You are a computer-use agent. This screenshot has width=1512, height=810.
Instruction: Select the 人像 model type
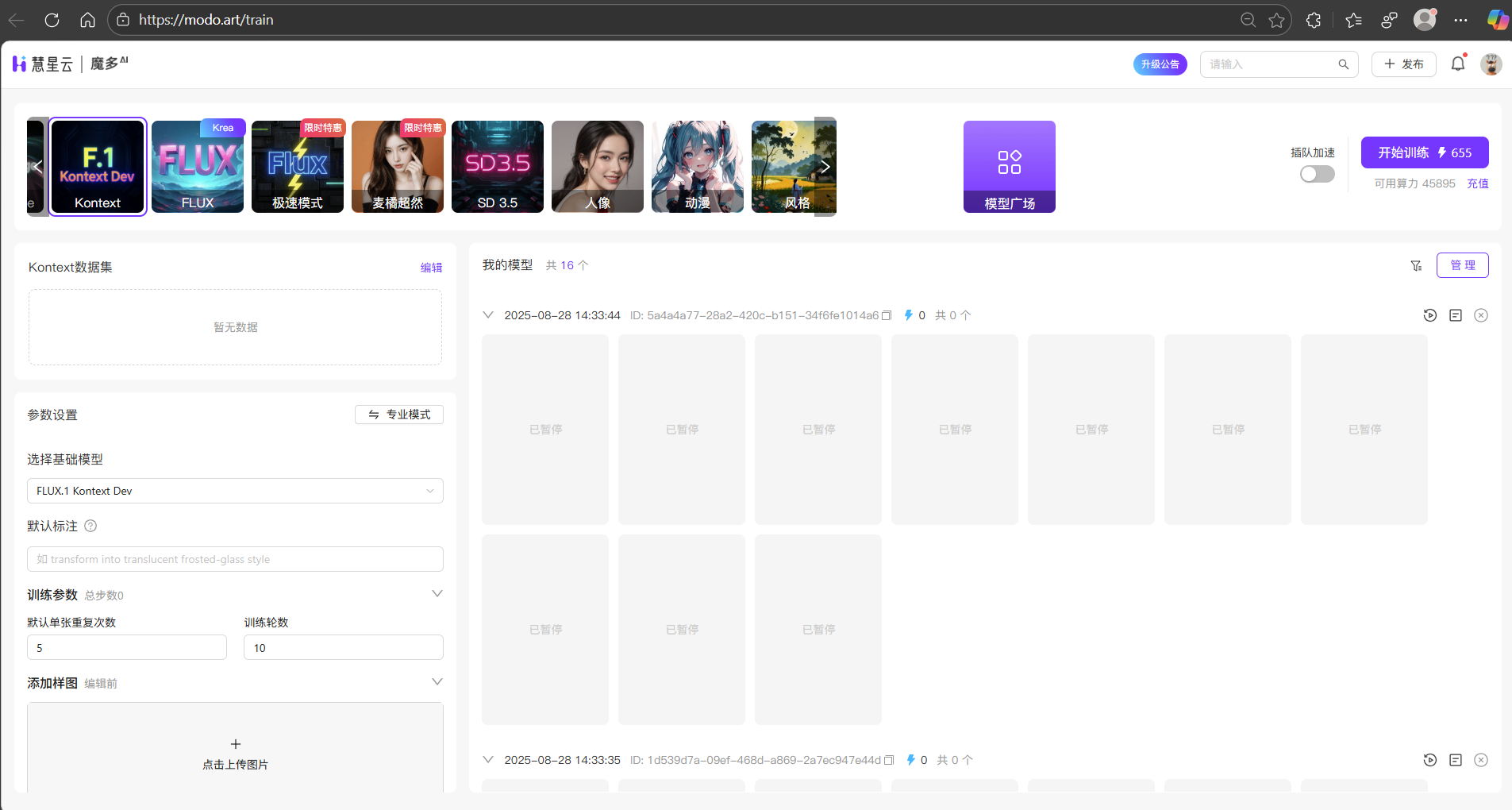598,167
